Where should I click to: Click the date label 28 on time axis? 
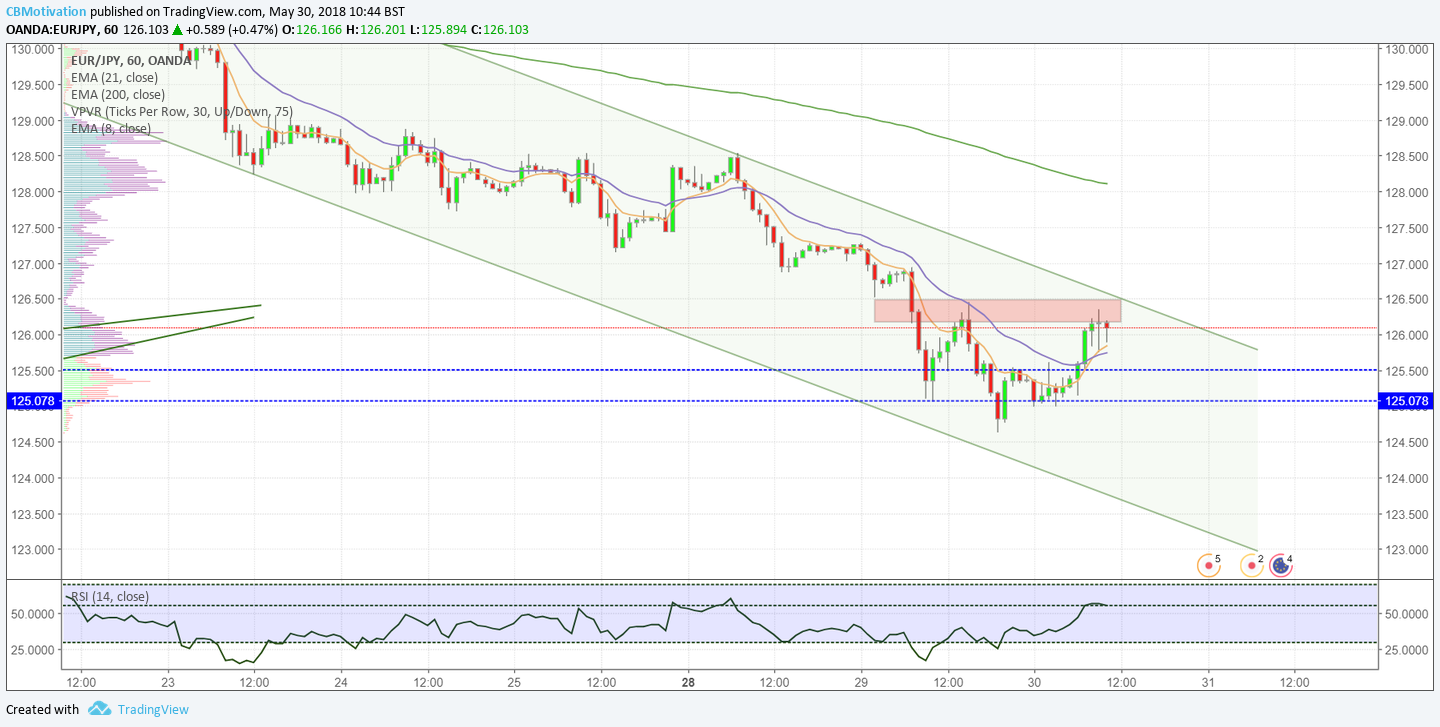(688, 683)
